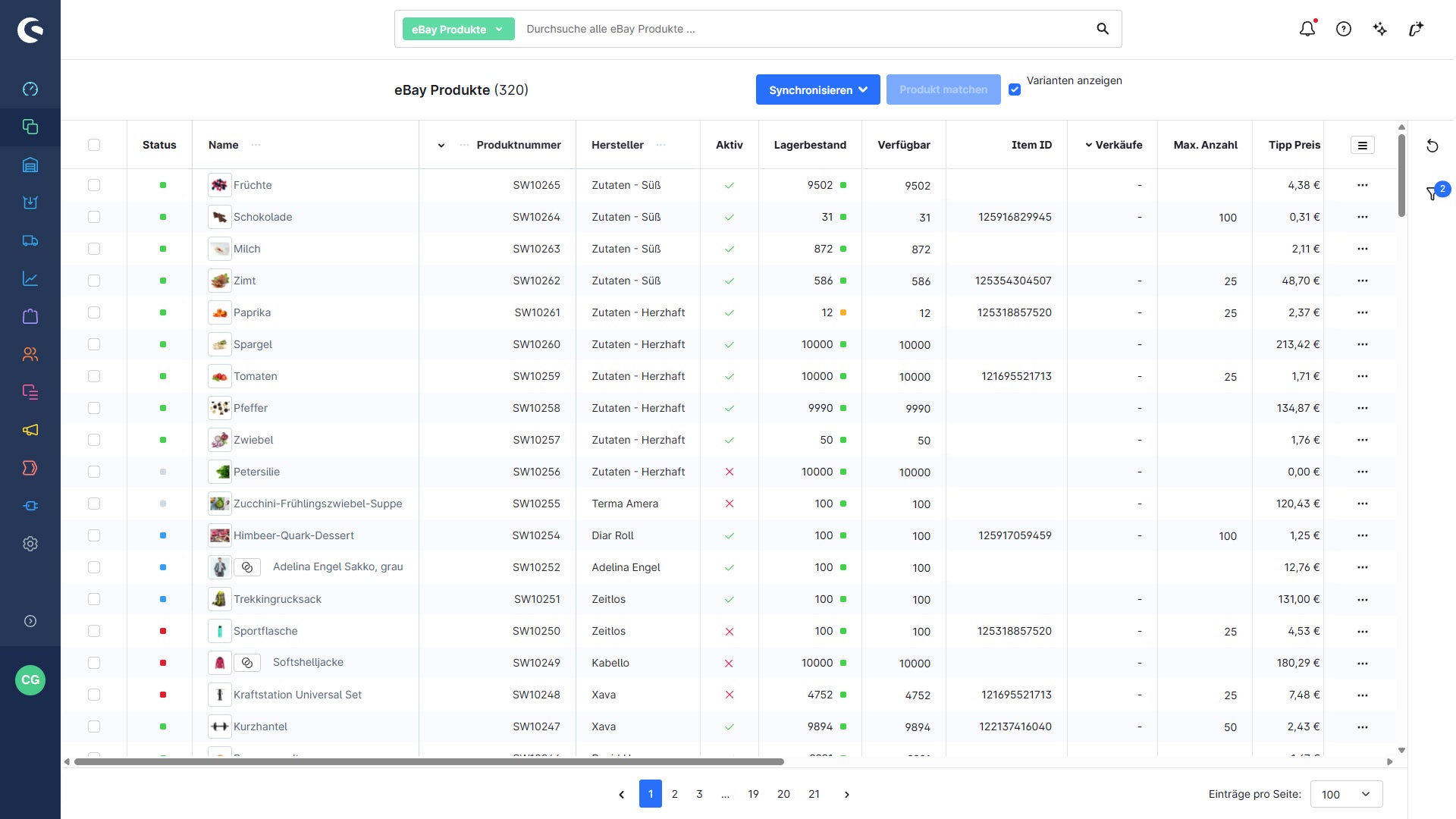Click the variants link icon on Softshelljacke

point(247,663)
